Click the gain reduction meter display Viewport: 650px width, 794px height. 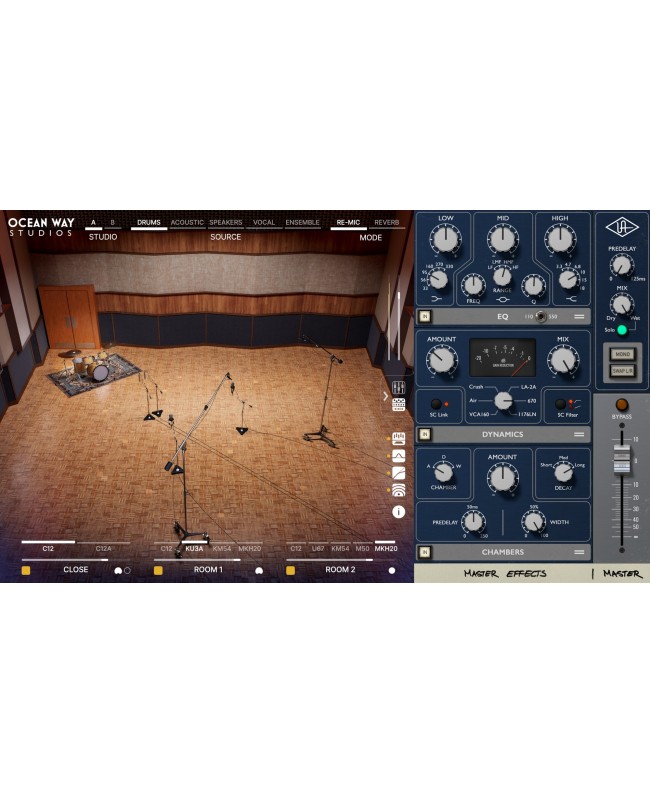pyautogui.click(x=503, y=358)
